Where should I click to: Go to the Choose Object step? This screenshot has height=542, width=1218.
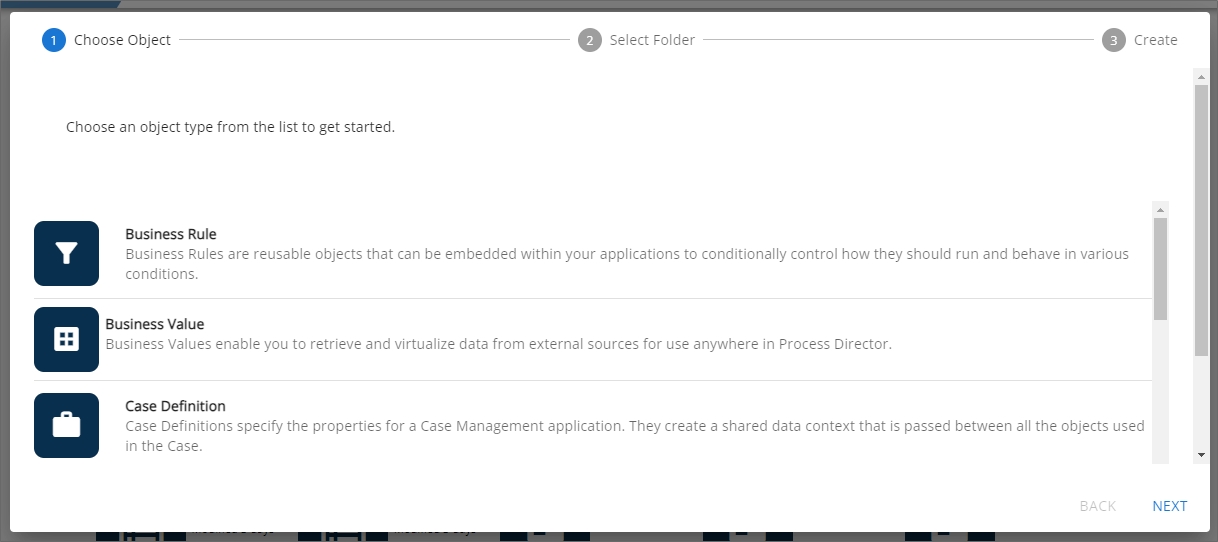click(122, 40)
